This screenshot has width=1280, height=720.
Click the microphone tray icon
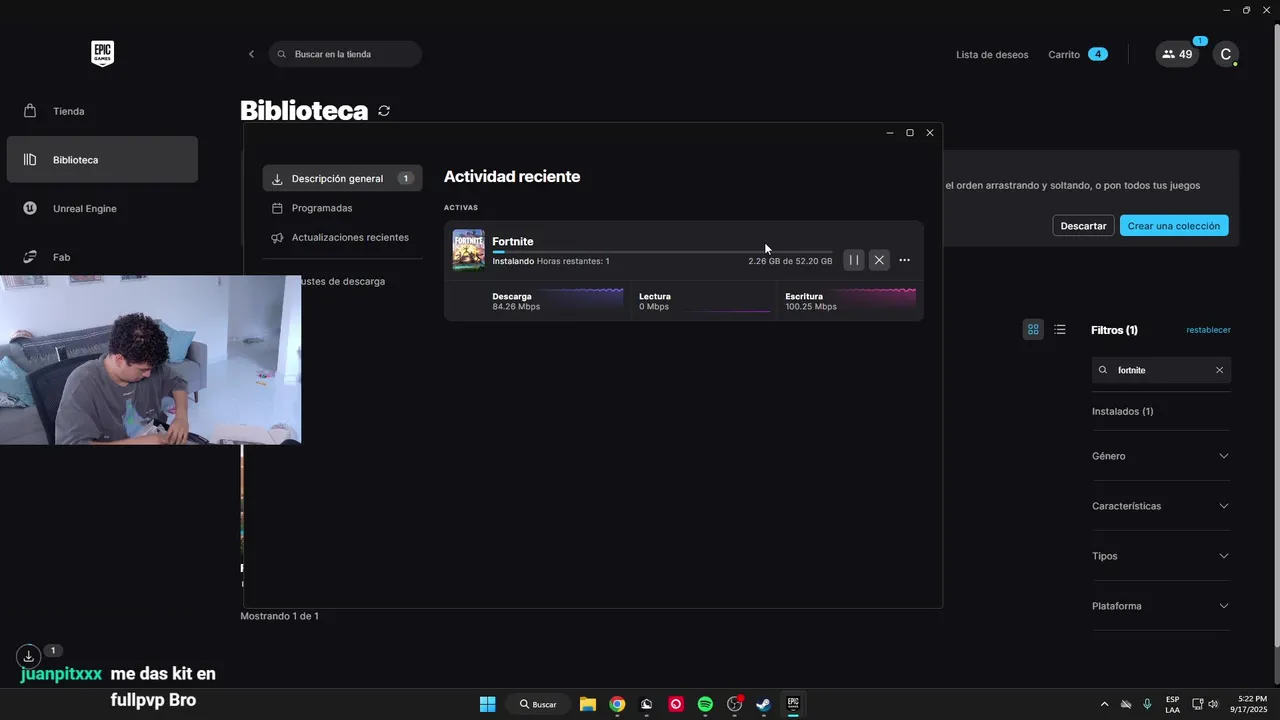[1147, 704]
